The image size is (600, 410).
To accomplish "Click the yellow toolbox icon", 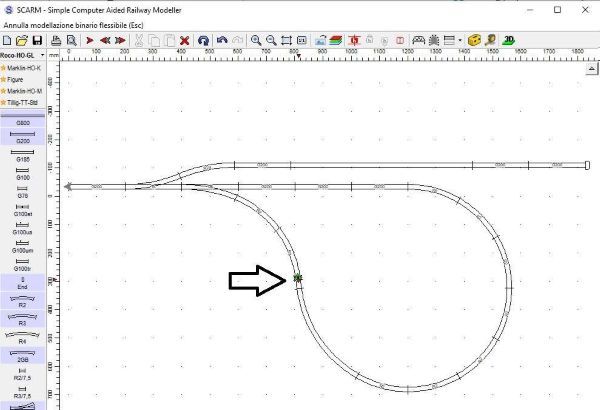I will pyautogui.click(x=474, y=41).
